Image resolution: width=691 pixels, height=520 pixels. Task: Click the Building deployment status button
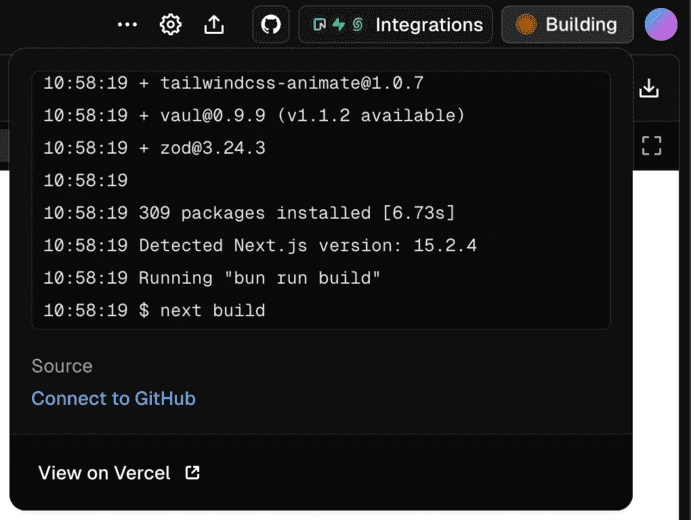click(x=568, y=25)
